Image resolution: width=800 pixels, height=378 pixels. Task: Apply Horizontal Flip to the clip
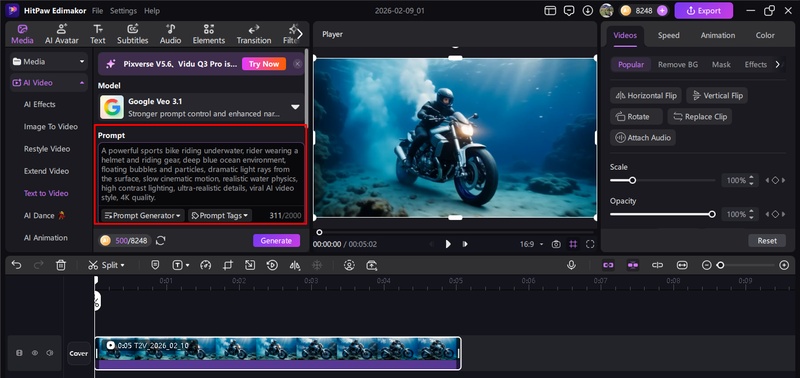[x=646, y=95]
